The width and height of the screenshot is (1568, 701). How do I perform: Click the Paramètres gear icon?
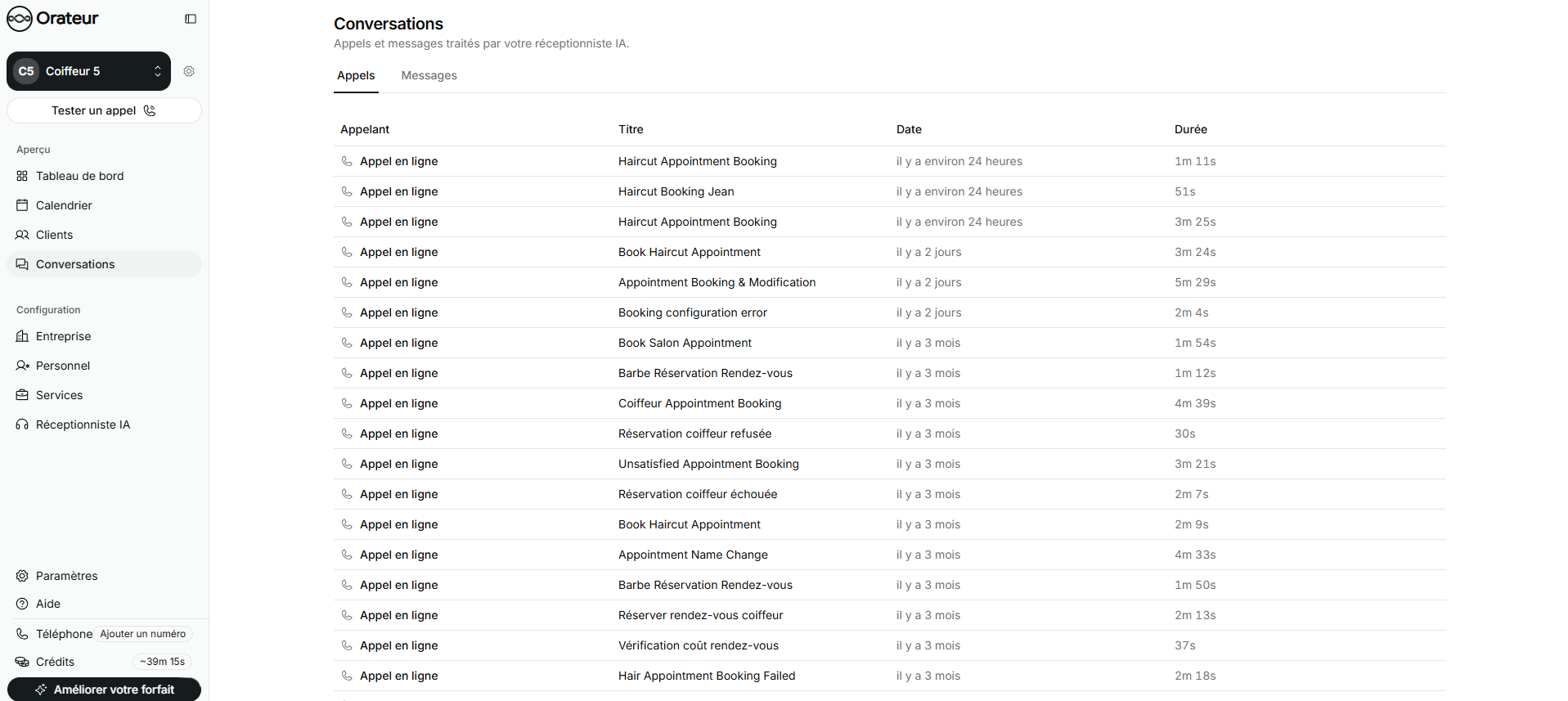(22, 576)
